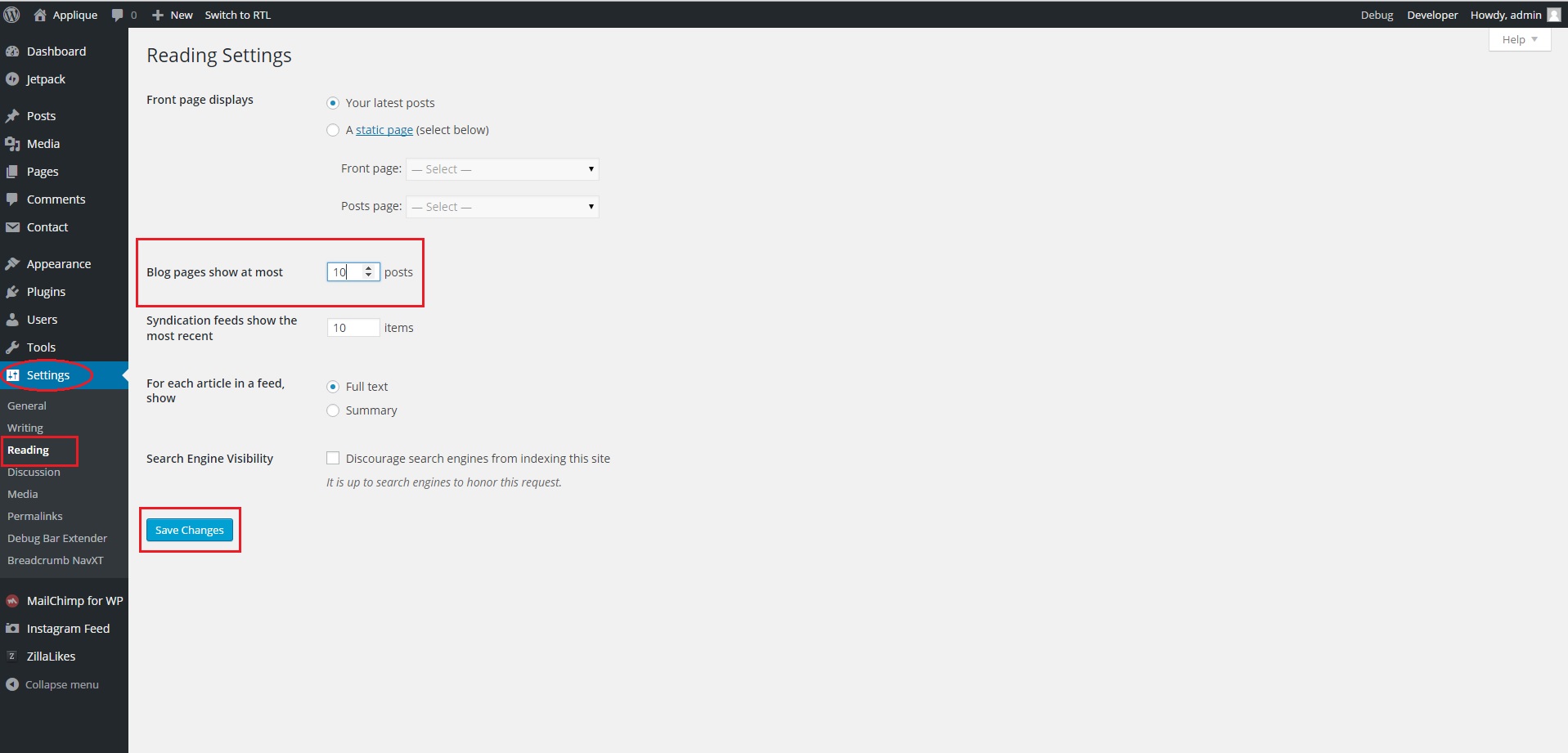Image resolution: width=1568 pixels, height=753 pixels.
Task: Click the syndication feeds items field
Action: click(353, 328)
